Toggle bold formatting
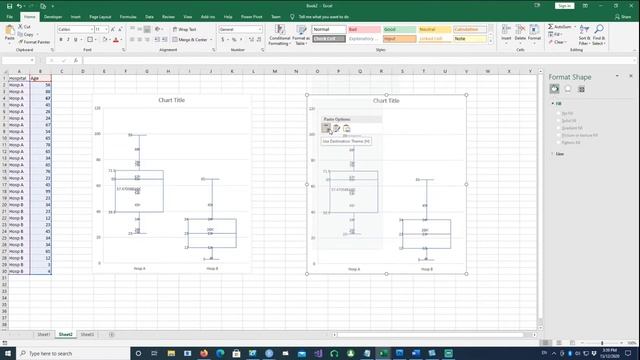The image size is (640, 360). [61, 40]
